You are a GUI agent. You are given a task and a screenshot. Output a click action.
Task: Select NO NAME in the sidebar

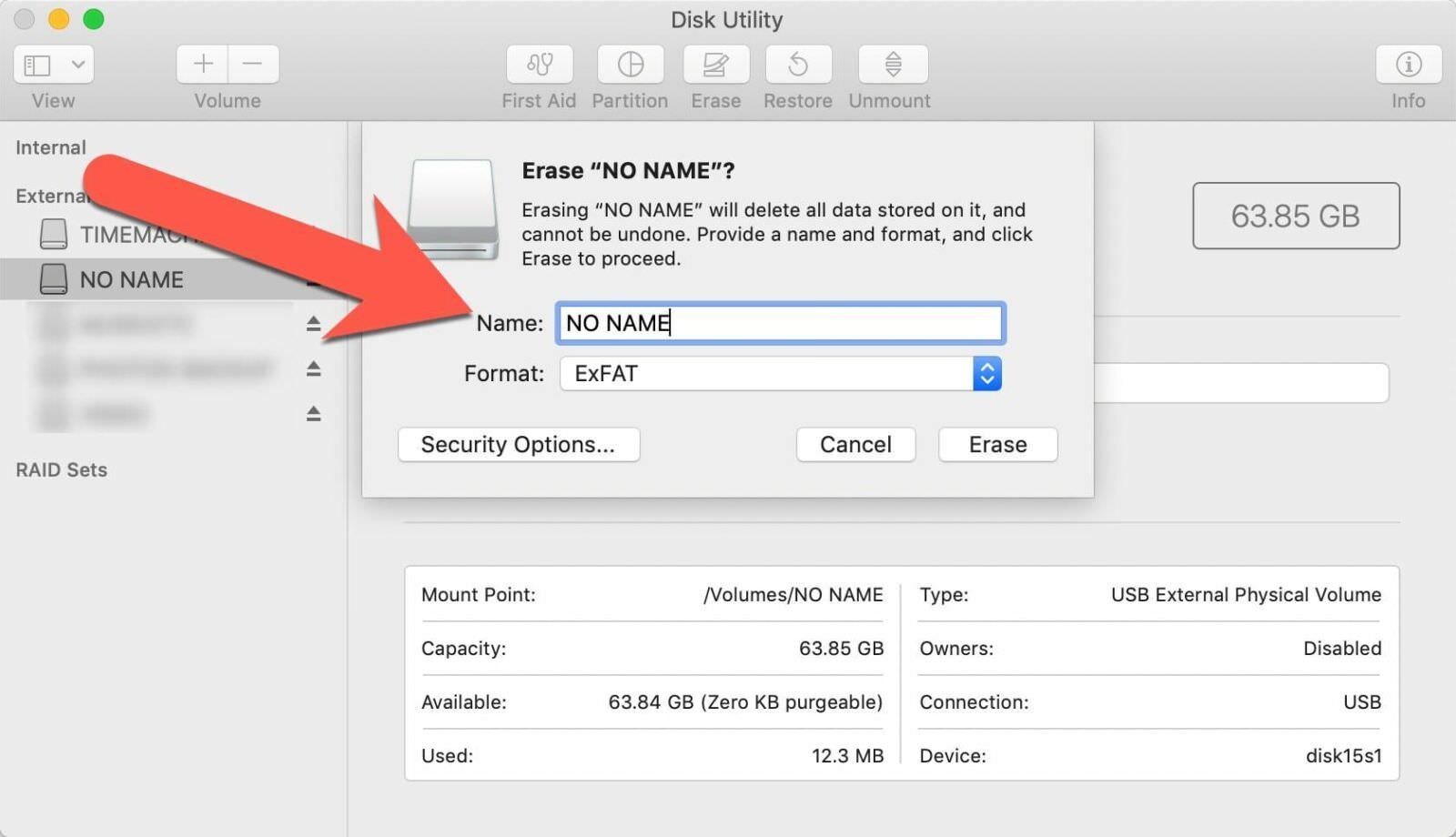(131, 279)
